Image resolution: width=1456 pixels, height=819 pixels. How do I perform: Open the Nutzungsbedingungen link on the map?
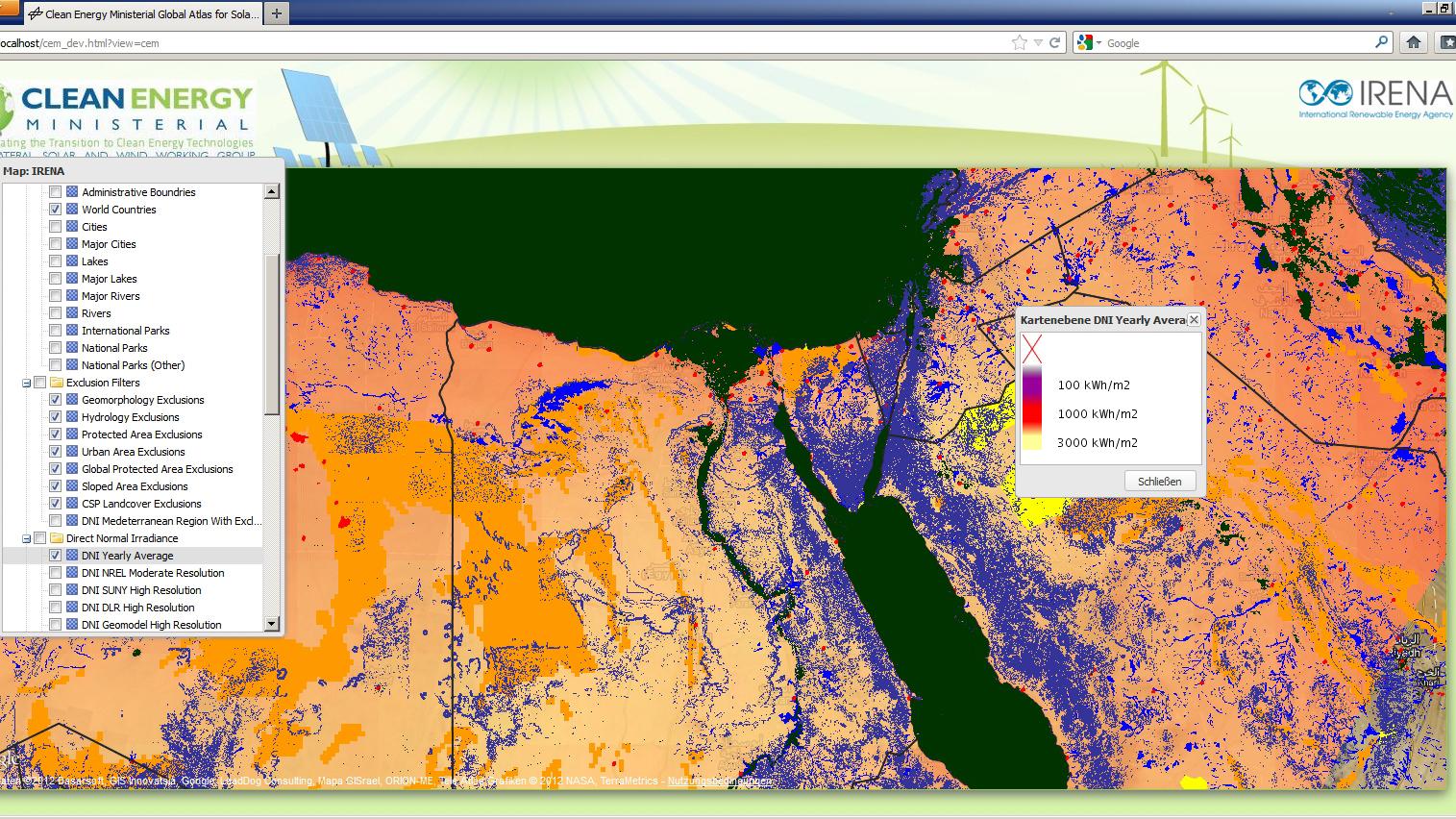(719, 782)
